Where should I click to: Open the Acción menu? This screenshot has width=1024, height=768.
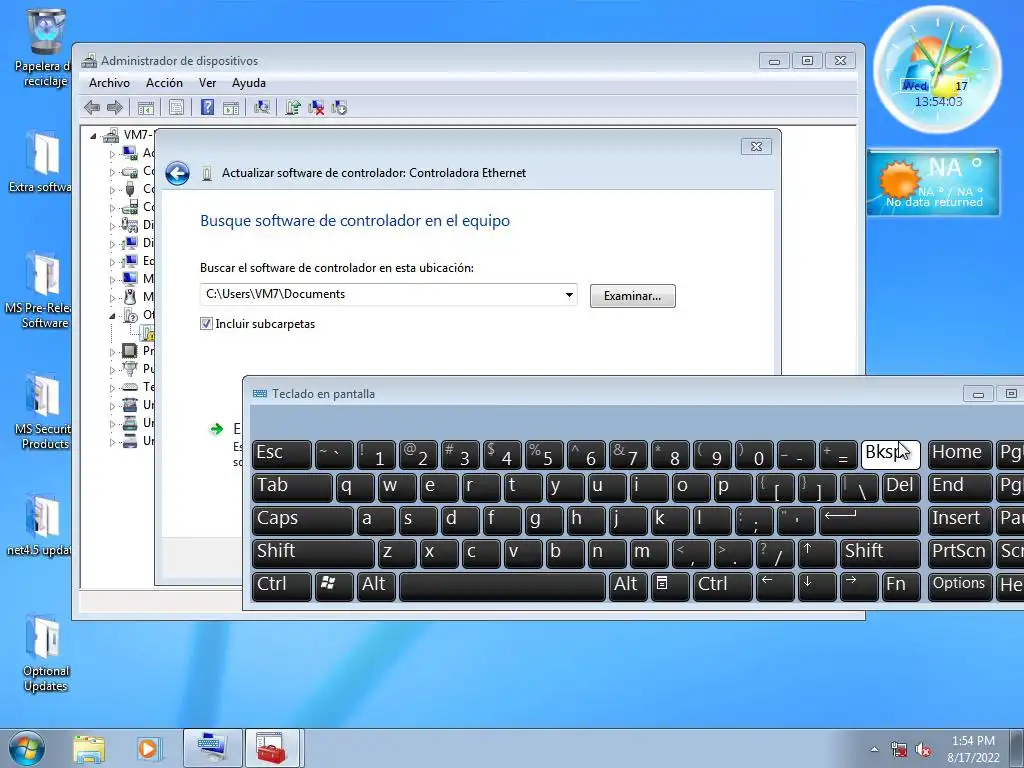pos(164,83)
